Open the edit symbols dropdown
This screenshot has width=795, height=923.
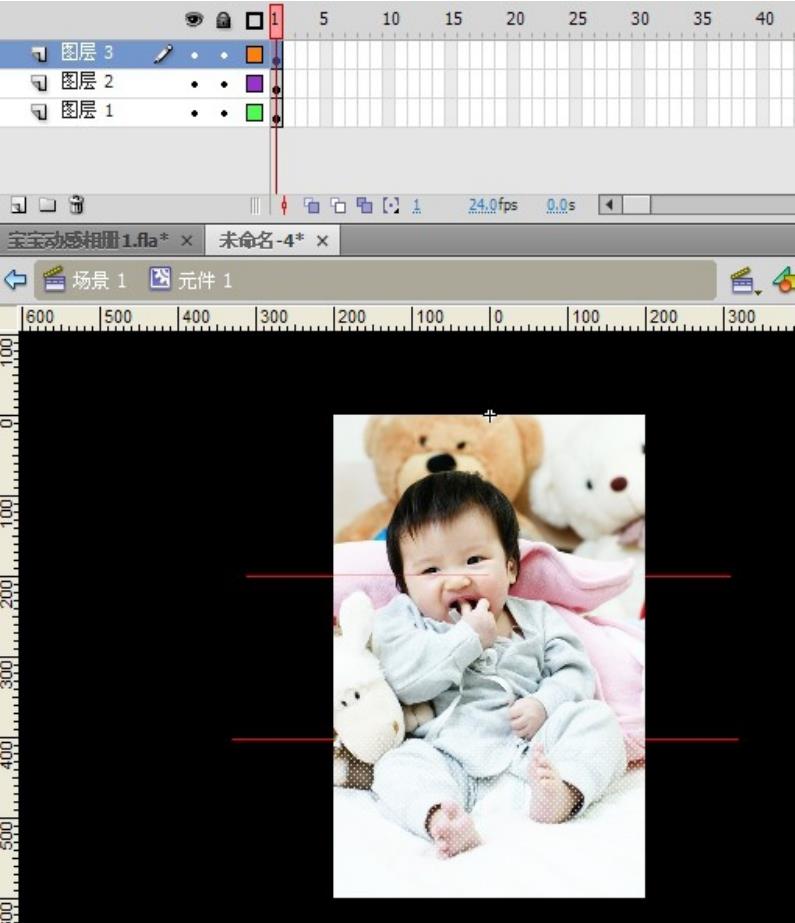pyautogui.click(x=784, y=282)
